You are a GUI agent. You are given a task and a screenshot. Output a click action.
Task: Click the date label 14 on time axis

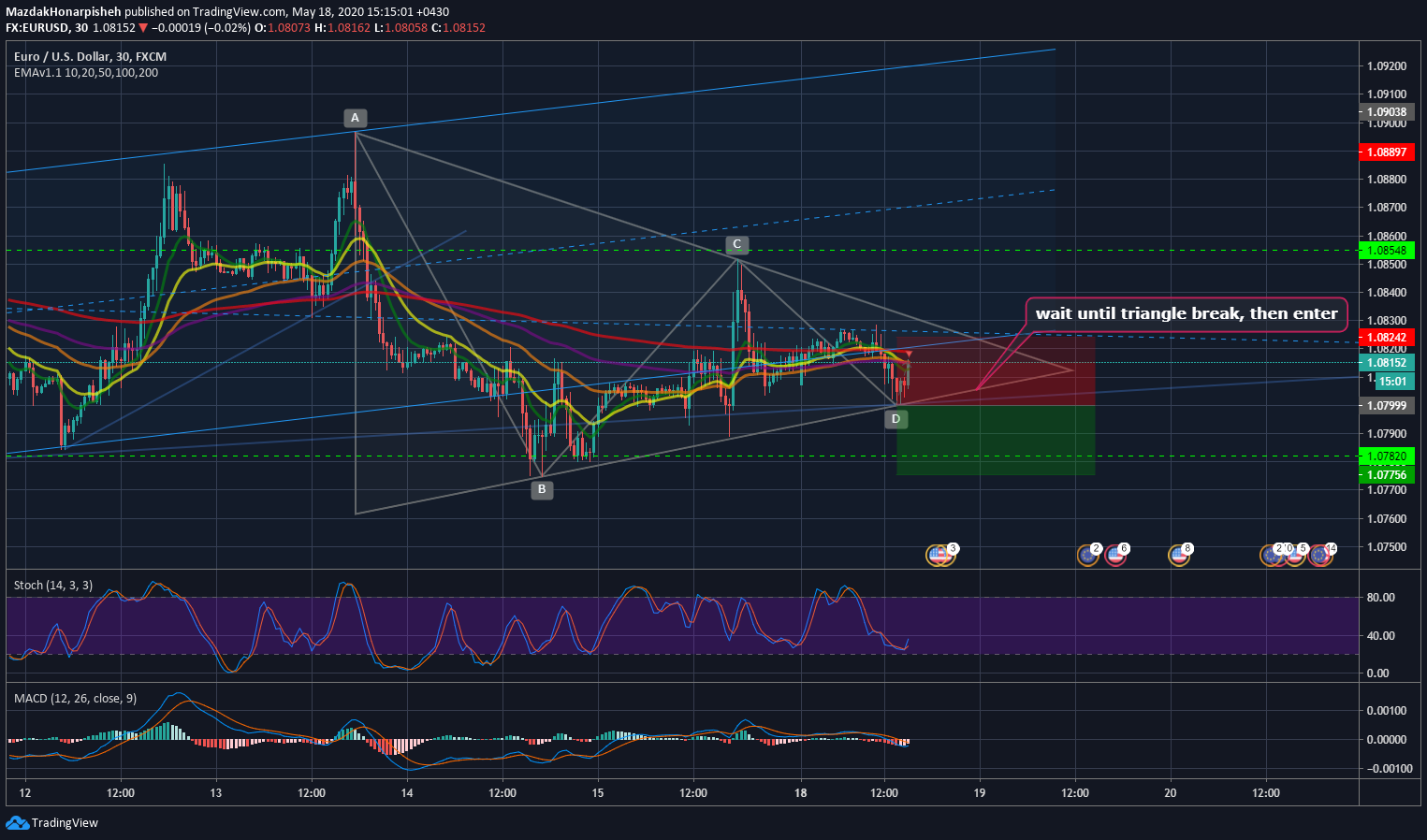tap(407, 793)
